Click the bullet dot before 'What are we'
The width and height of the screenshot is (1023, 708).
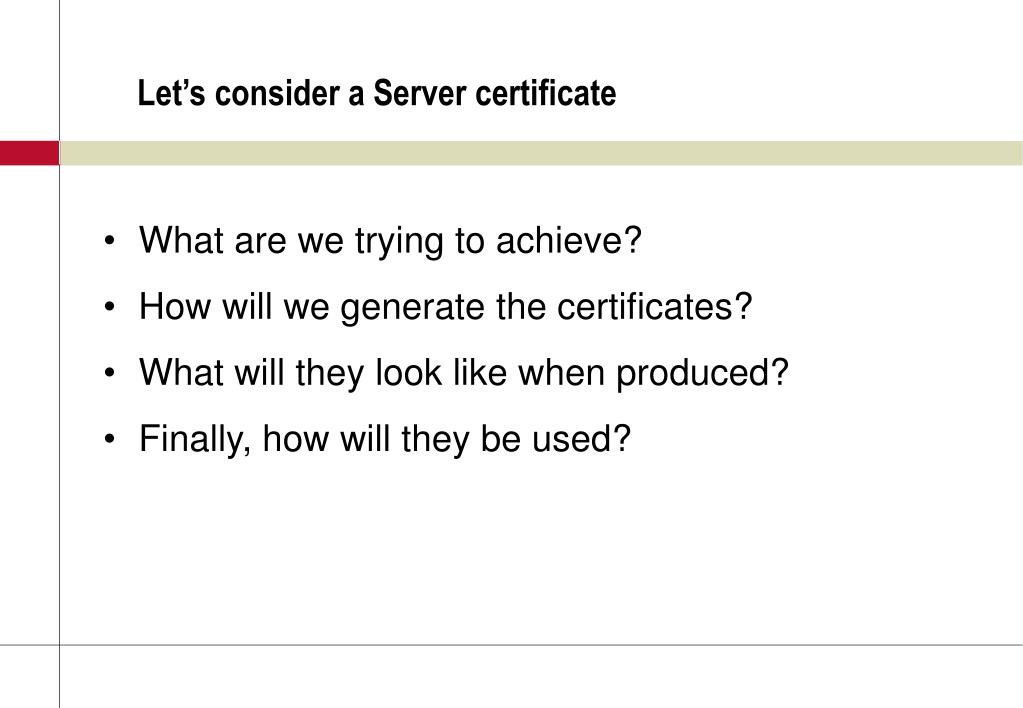(x=109, y=241)
